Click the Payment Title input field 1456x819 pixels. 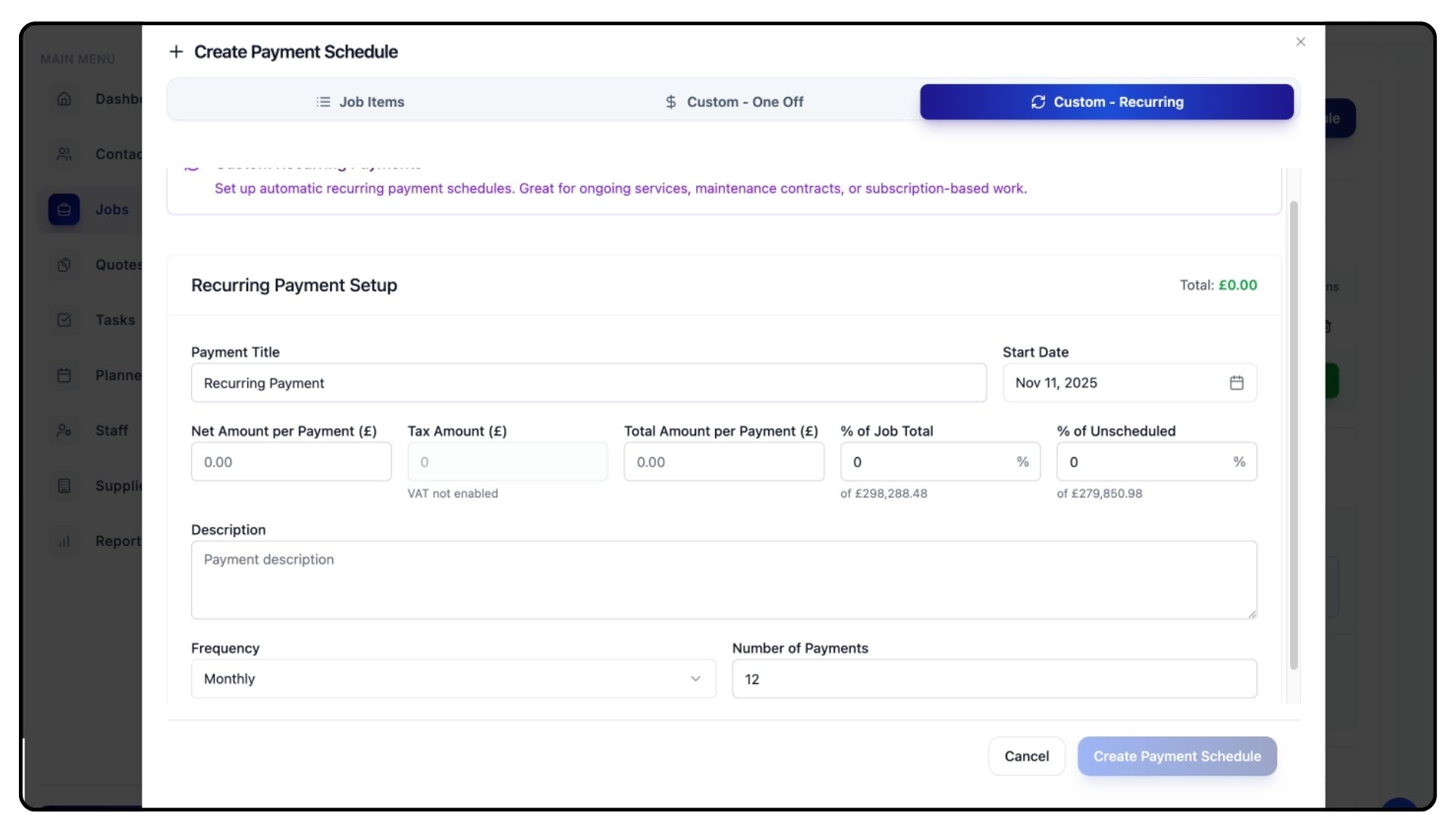[588, 383]
